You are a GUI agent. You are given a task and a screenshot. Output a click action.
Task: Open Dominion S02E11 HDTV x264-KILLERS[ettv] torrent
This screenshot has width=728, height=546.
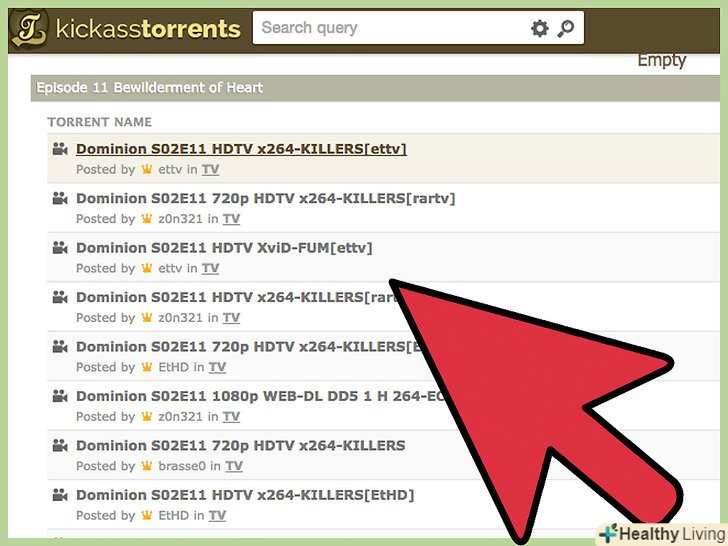[x=241, y=149]
